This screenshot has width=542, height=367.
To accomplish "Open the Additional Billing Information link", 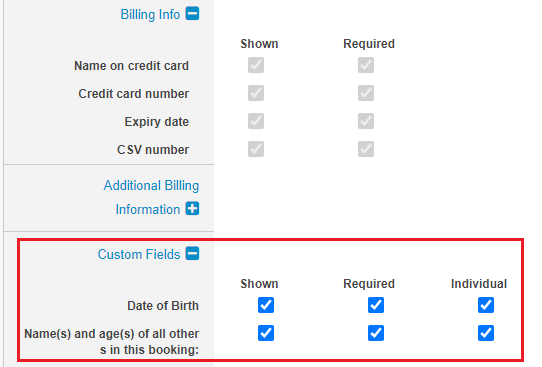I will click(151, 197).
